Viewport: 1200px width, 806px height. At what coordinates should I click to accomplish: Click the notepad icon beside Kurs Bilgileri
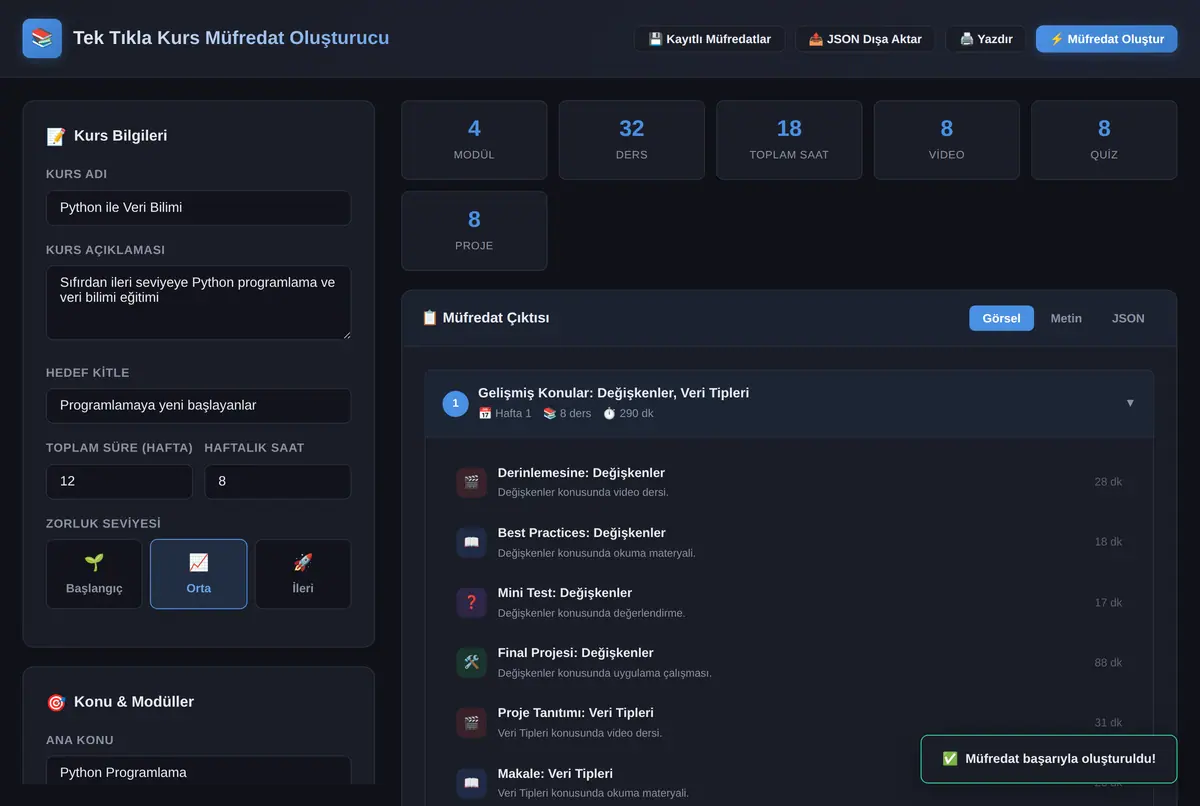[x=56, y=136]
